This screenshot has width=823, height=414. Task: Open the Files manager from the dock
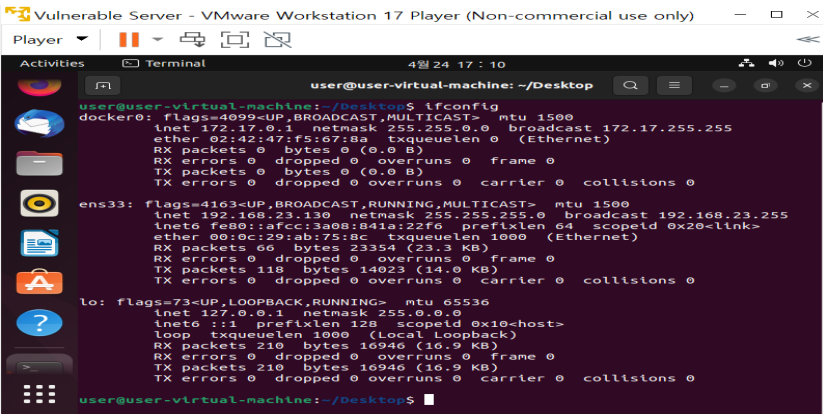click(39, 164)
